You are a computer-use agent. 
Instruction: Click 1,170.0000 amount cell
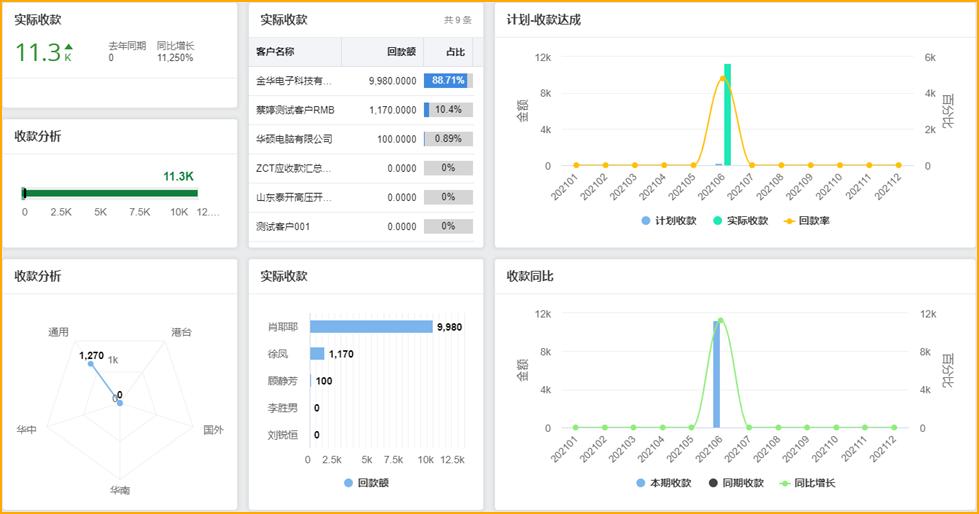pos(392,110)
